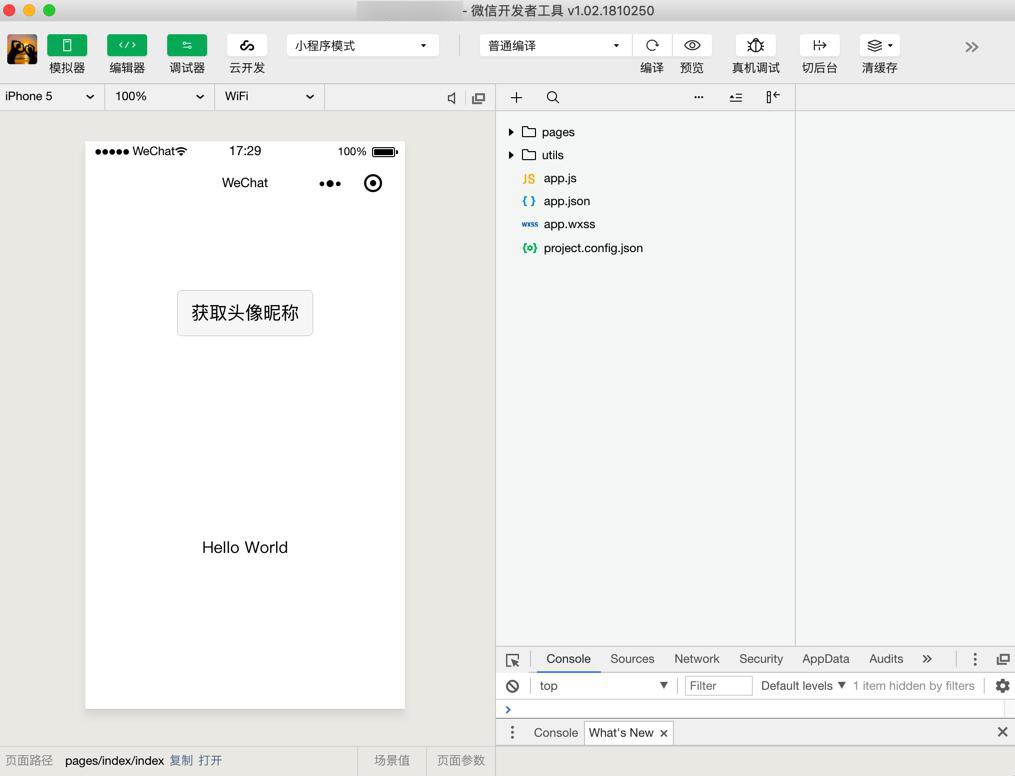The image size is (1015, 776).
Task: Close the What's New tab
Action: point(664,733)
